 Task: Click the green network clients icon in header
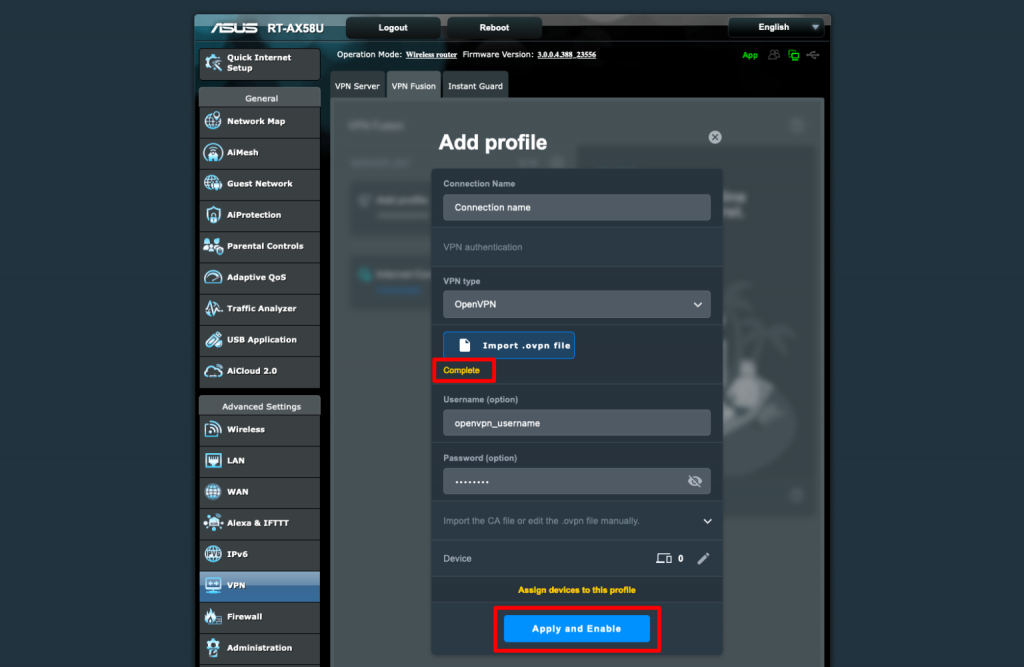793,56
